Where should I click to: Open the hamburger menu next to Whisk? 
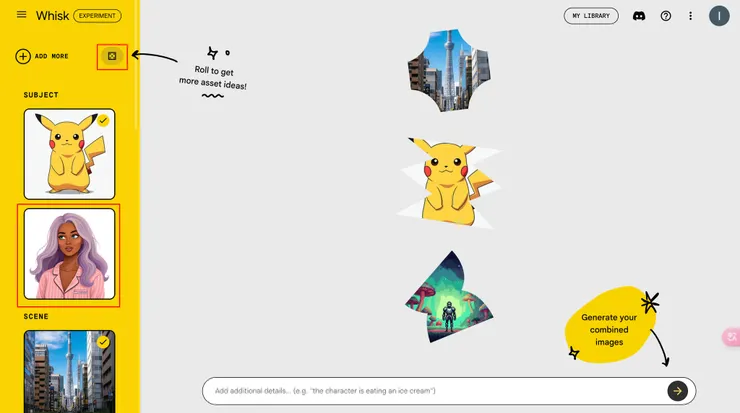coord(21,15)
